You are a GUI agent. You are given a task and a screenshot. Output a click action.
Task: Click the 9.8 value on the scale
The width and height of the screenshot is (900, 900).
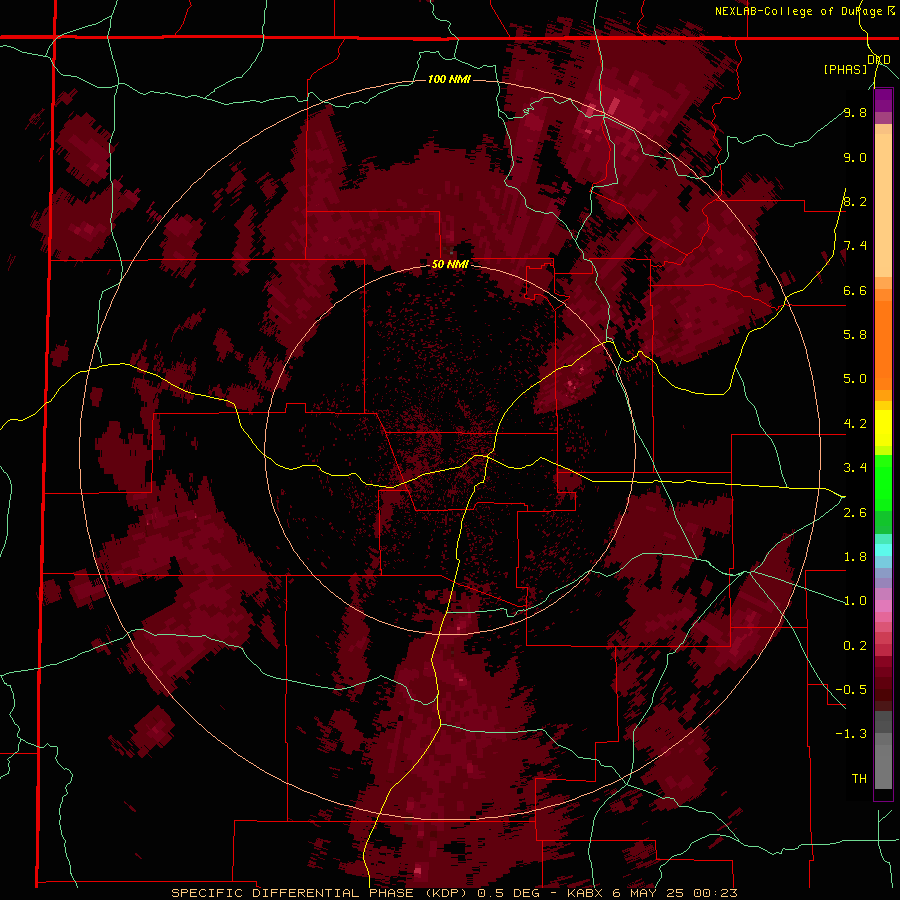(x=855, y=112)
